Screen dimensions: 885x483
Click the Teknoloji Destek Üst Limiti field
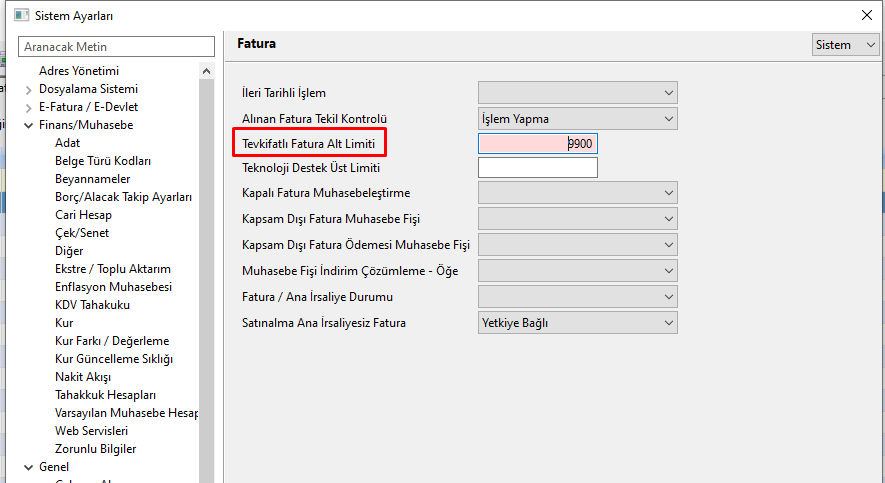pos(537,168)
